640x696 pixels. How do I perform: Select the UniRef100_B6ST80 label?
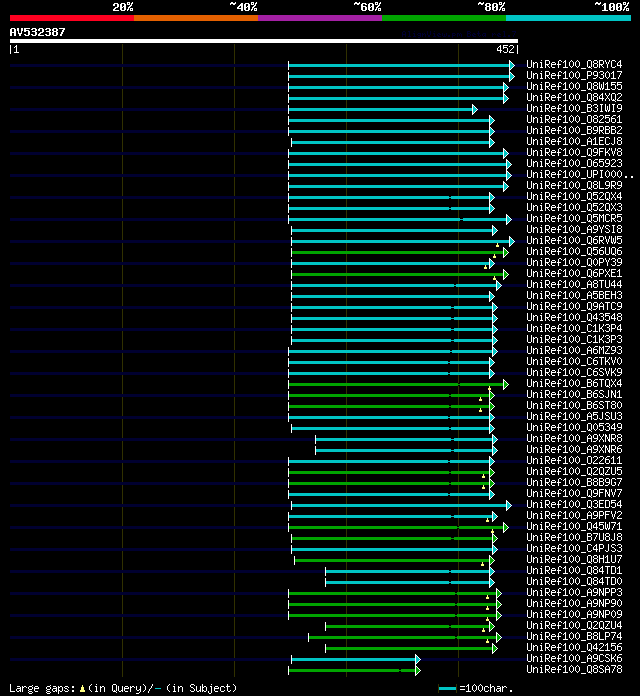(x=574, y=405)
